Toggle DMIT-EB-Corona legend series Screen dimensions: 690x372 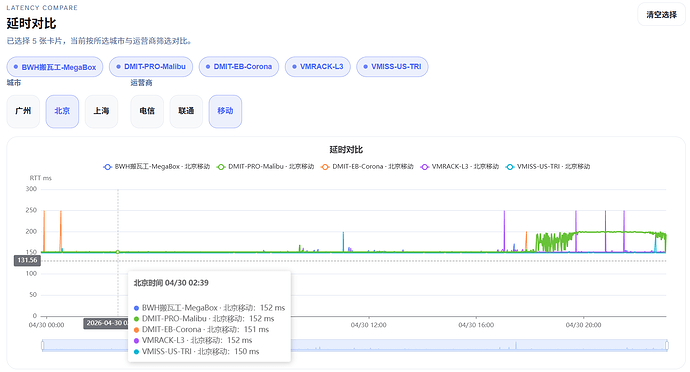coord(367,167)
